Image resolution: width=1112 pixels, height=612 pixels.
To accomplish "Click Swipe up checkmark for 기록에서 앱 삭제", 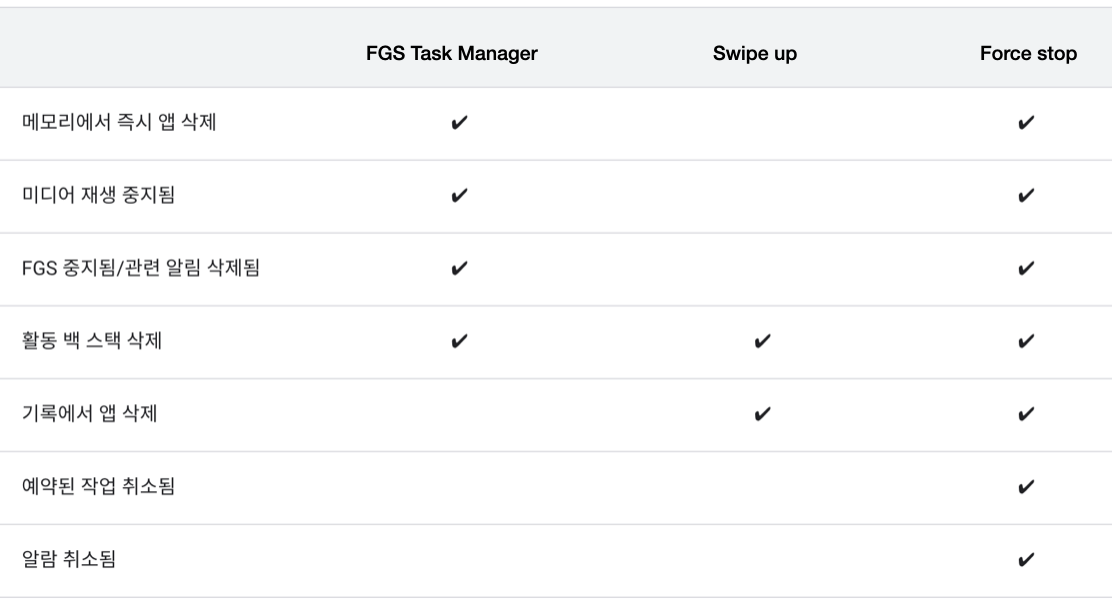I will pos(762,413).
